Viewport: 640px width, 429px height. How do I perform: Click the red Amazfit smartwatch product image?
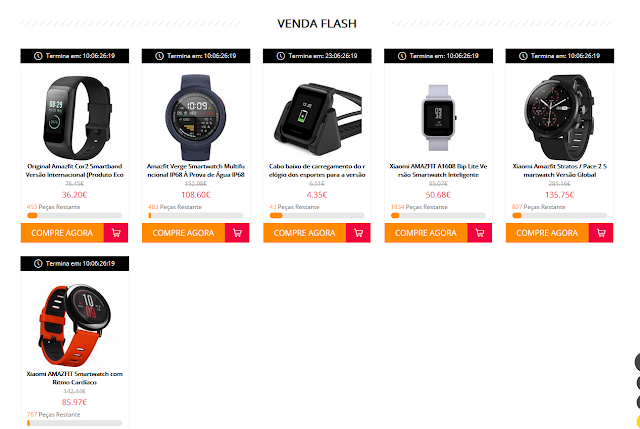pyautogui.click(x=75, y=325)
